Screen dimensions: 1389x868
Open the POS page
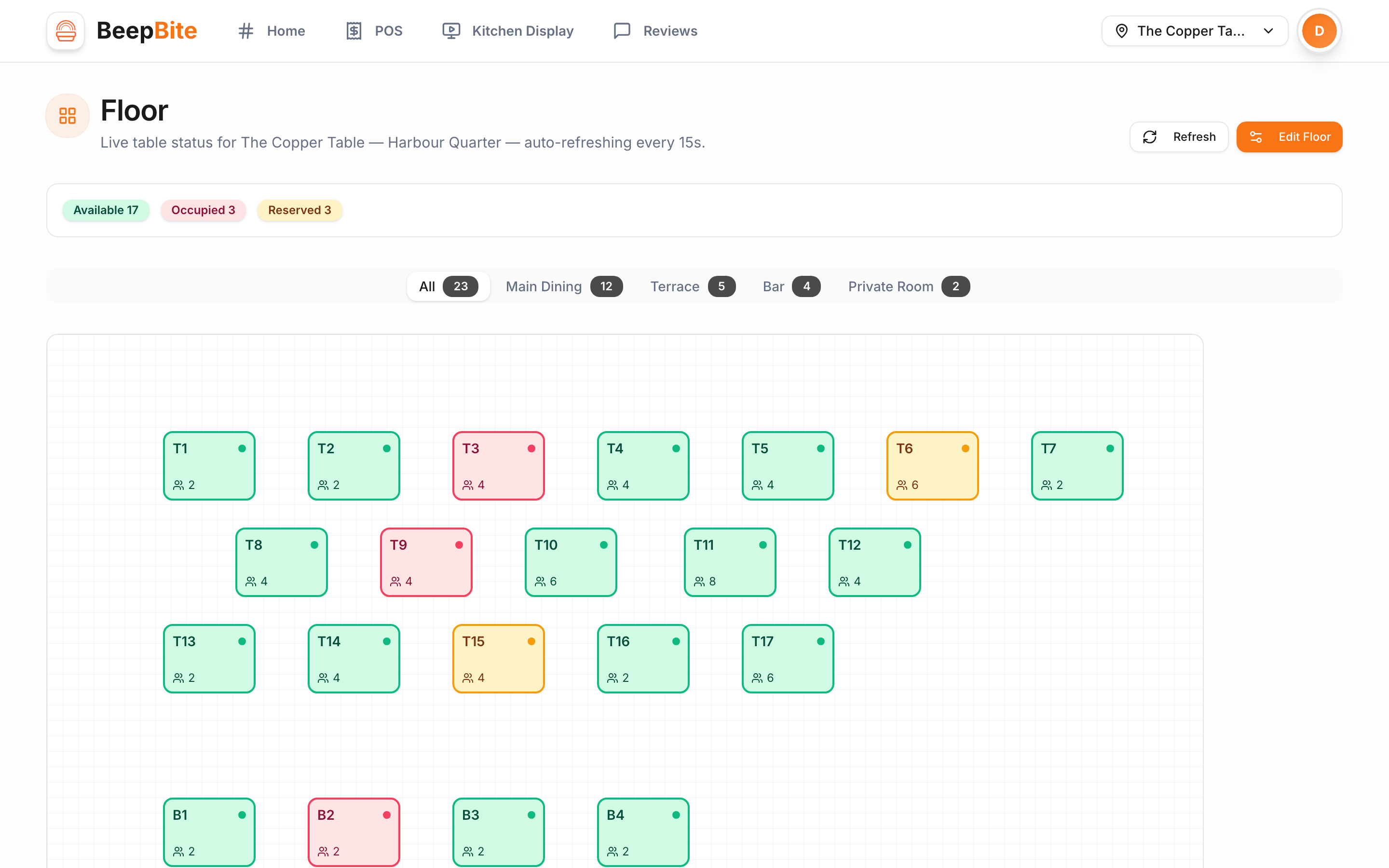click(374, 31)
